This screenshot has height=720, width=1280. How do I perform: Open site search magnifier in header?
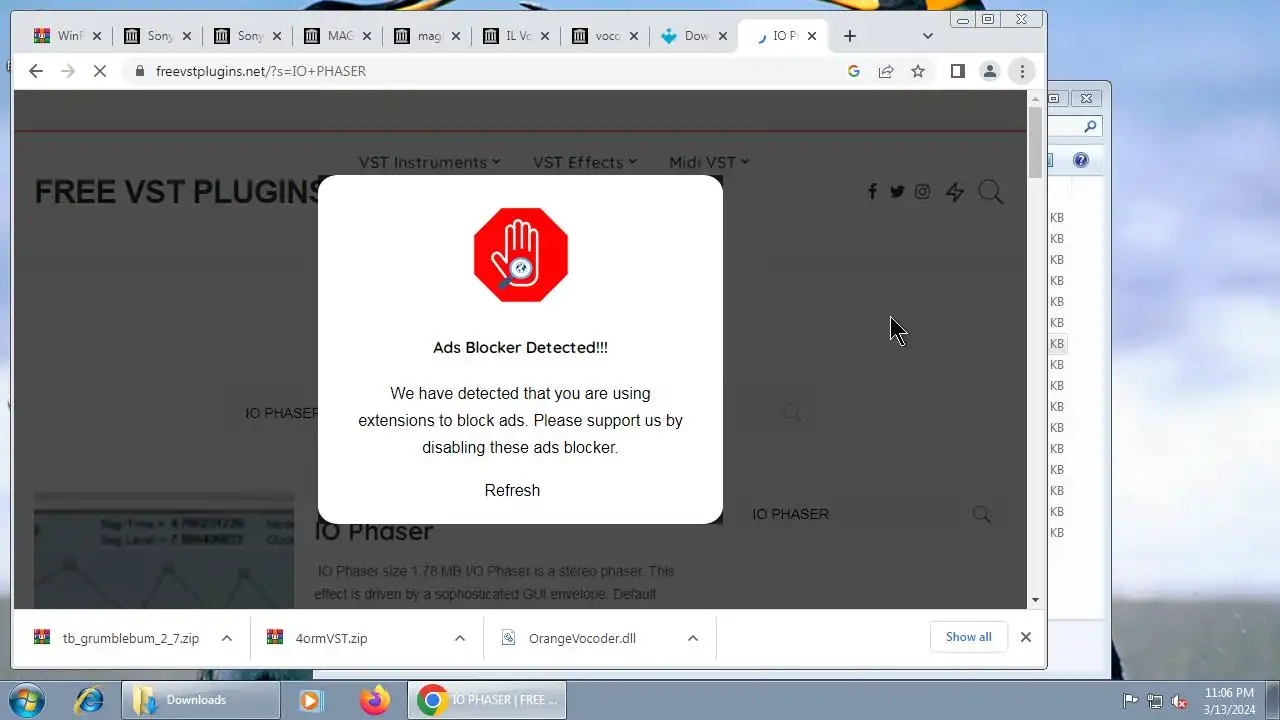(x=991, y=192)
